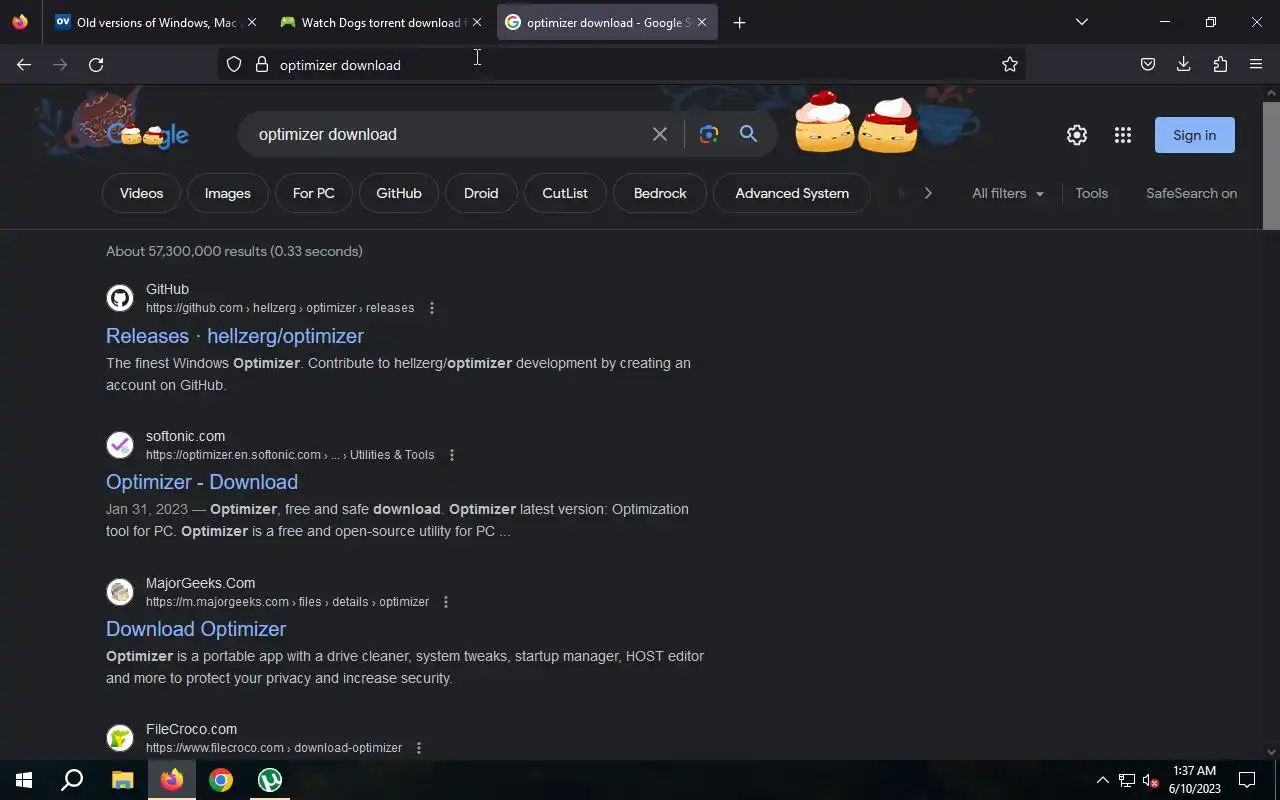
Task: Show hidden system tray icons
Action: point(1102,780)
